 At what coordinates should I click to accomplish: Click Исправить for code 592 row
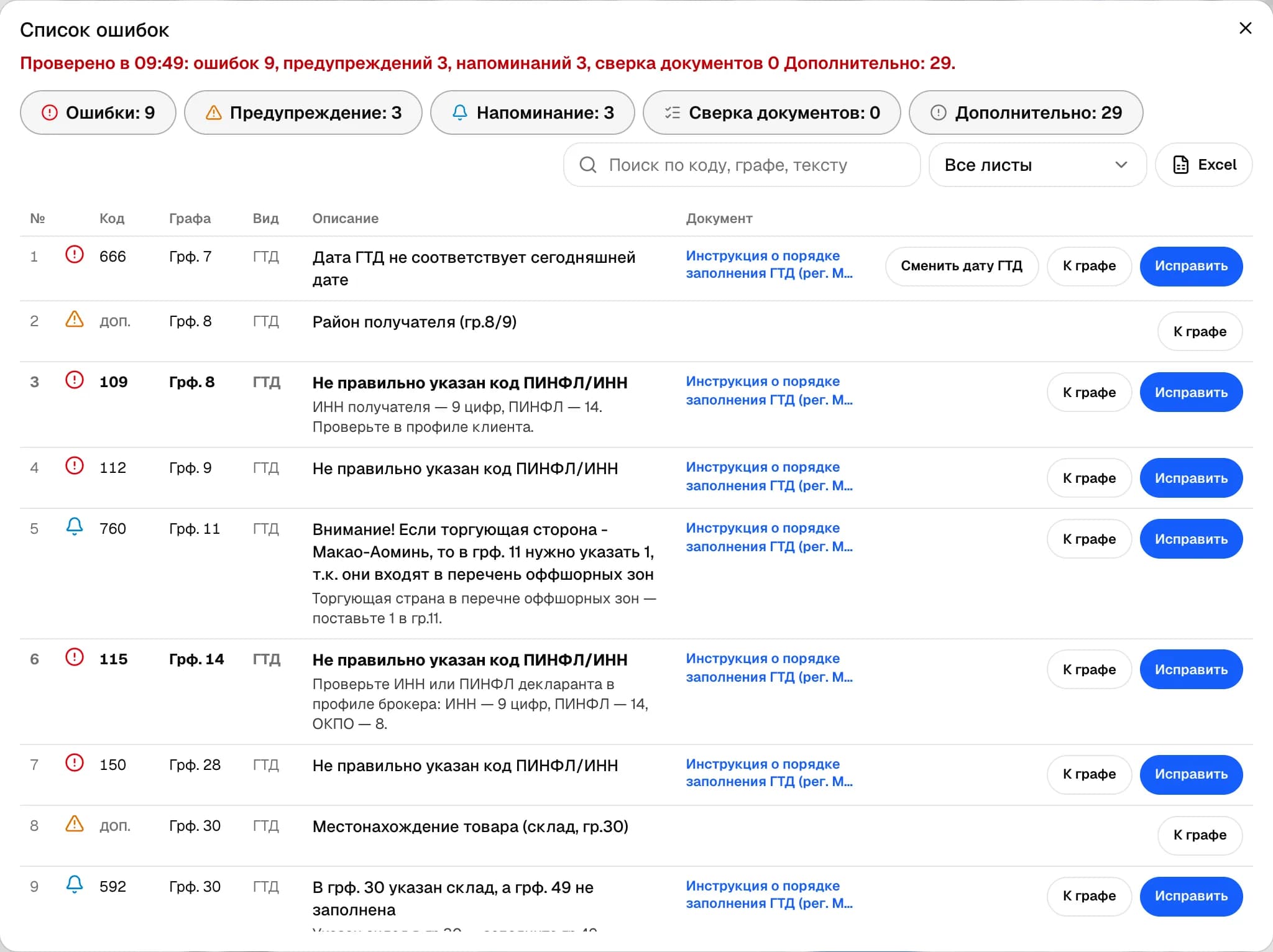pos(1191,896)
